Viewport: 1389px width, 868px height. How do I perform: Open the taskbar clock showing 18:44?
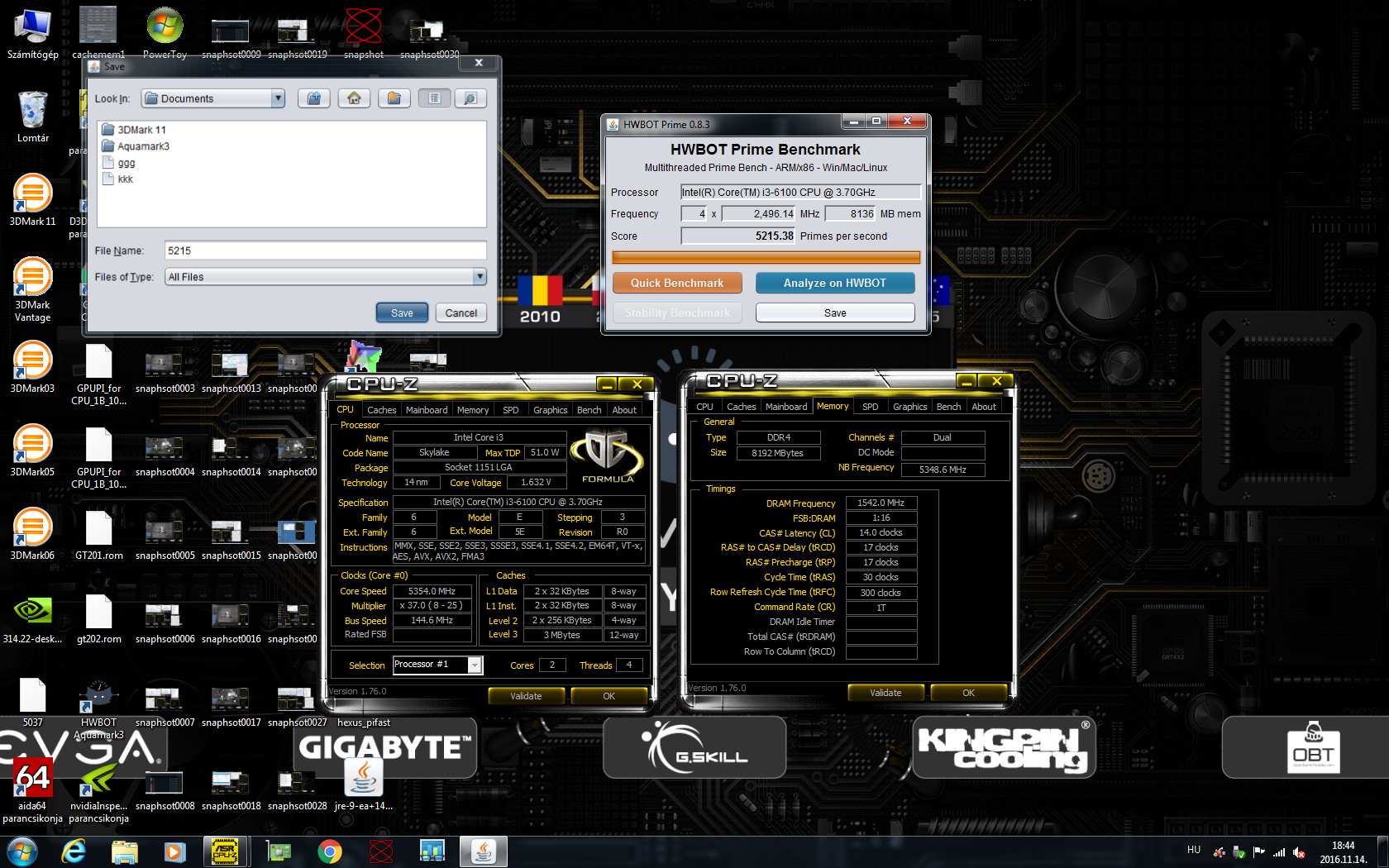coord(1343,852)
